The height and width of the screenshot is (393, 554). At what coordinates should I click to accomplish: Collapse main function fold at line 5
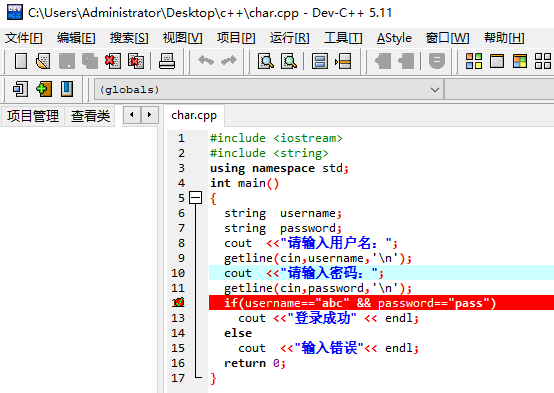[x=195, y=198]
